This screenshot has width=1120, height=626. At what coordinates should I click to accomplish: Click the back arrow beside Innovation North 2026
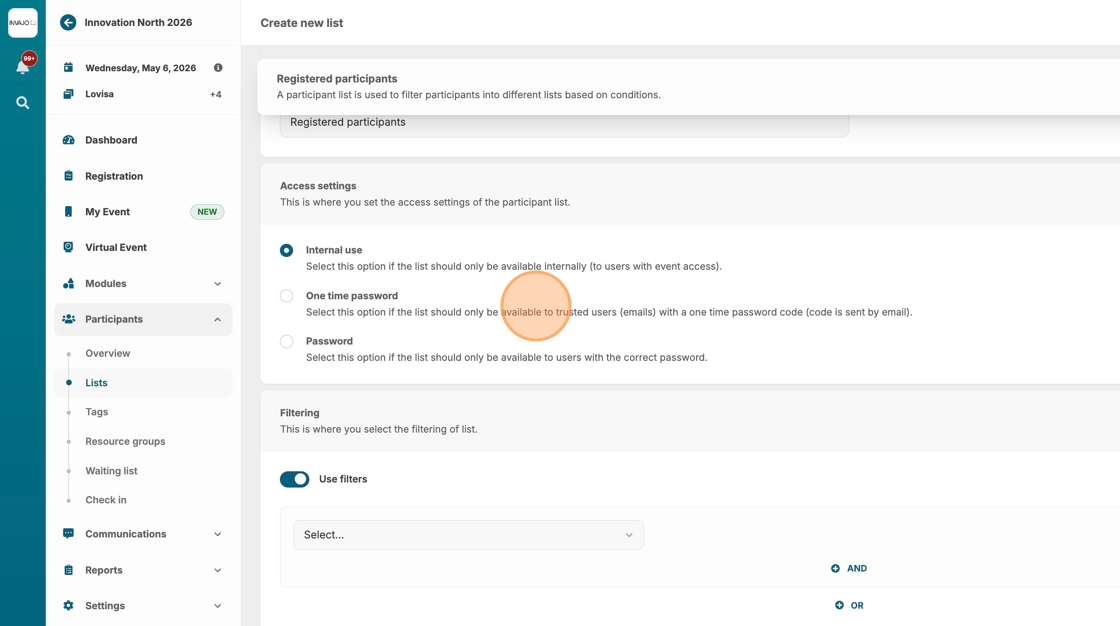[68, 22]
